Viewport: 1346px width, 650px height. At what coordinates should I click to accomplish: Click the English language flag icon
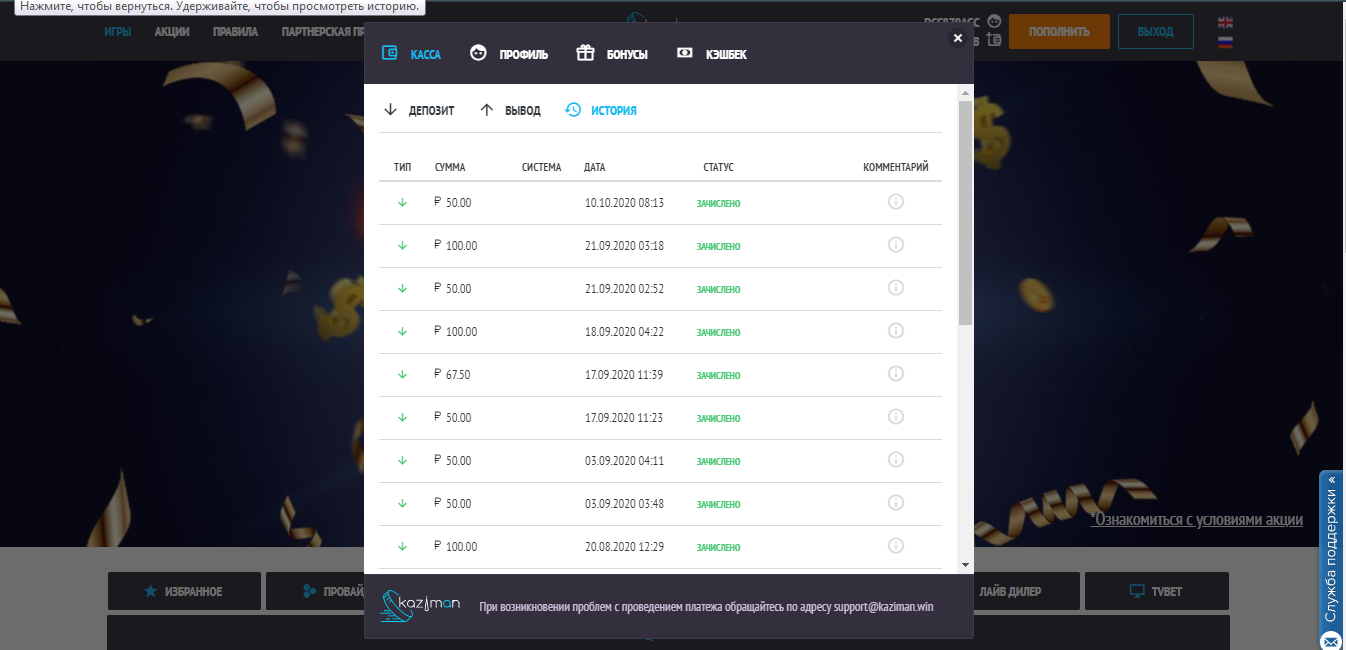[1225, 23]
